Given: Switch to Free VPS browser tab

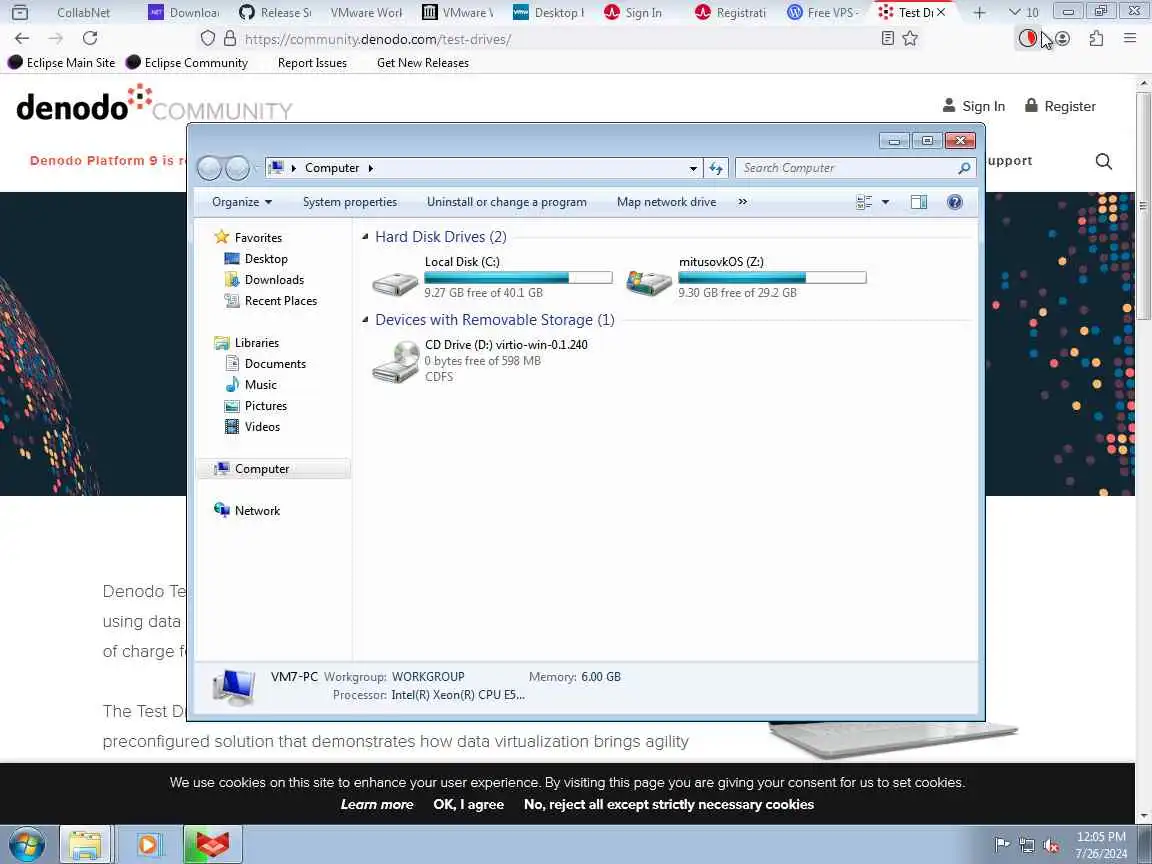Looking at the screenshot, I should click(x=823, y=12).
